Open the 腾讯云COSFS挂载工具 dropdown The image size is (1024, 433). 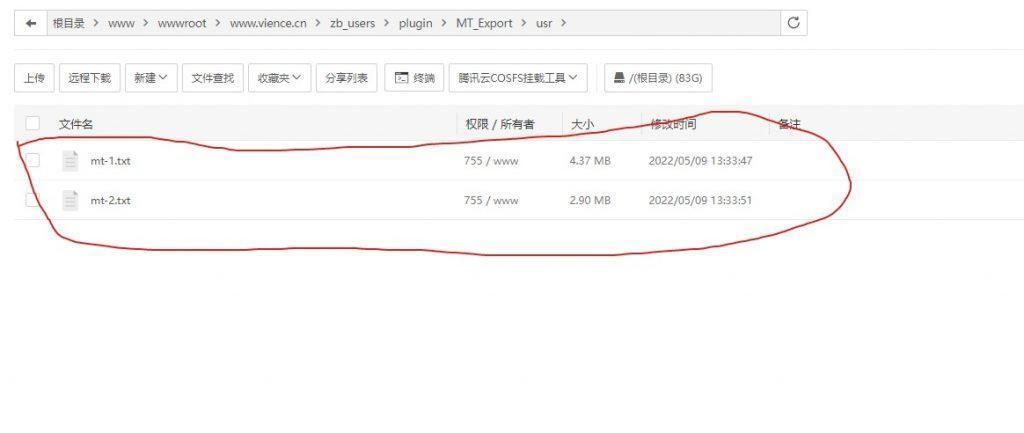click(x=517, y=78)
